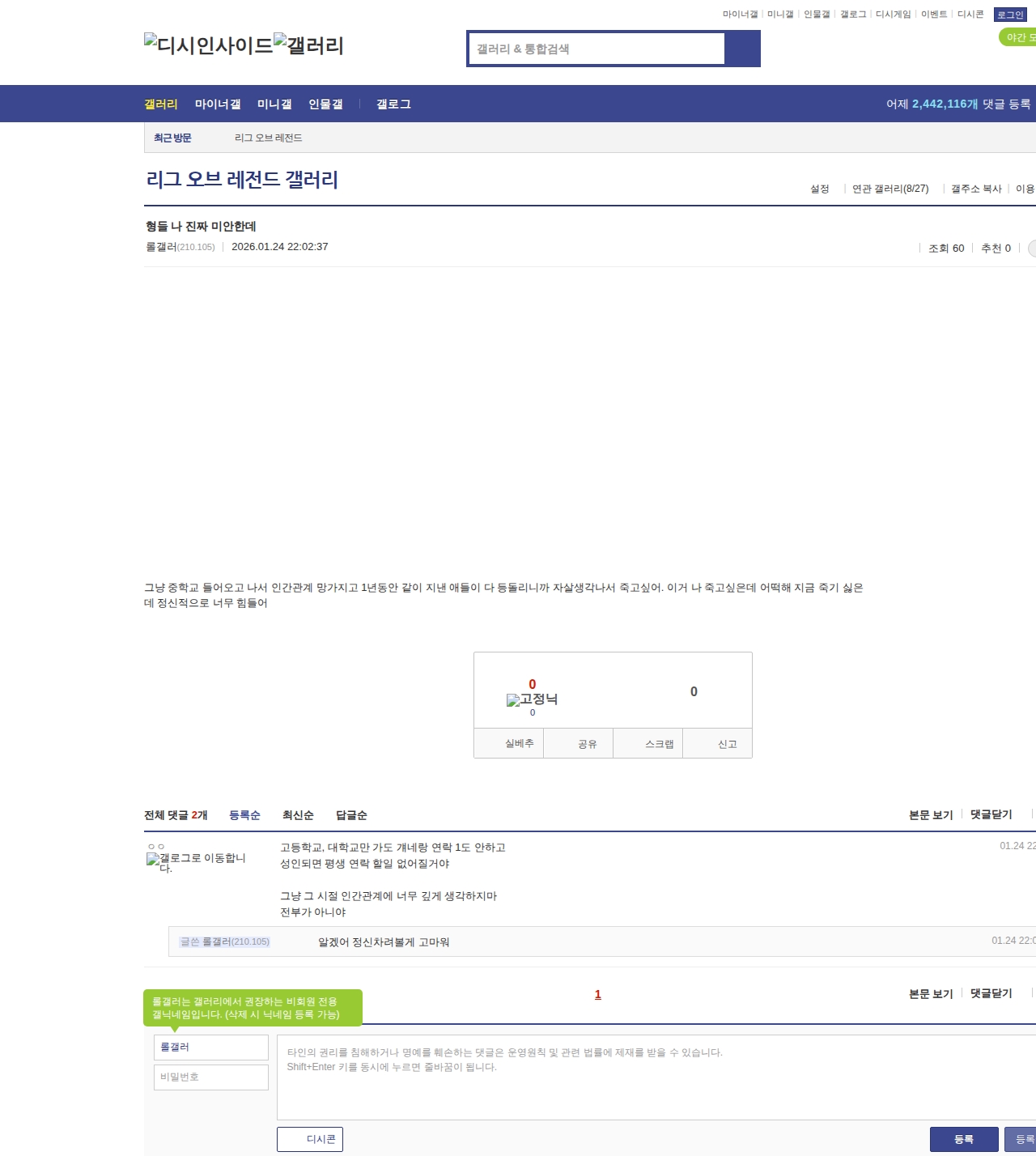Expand 연관 갤러리(8/27) list
The height and width of the screenshot is (1156, 1036).
coord(890,189)
